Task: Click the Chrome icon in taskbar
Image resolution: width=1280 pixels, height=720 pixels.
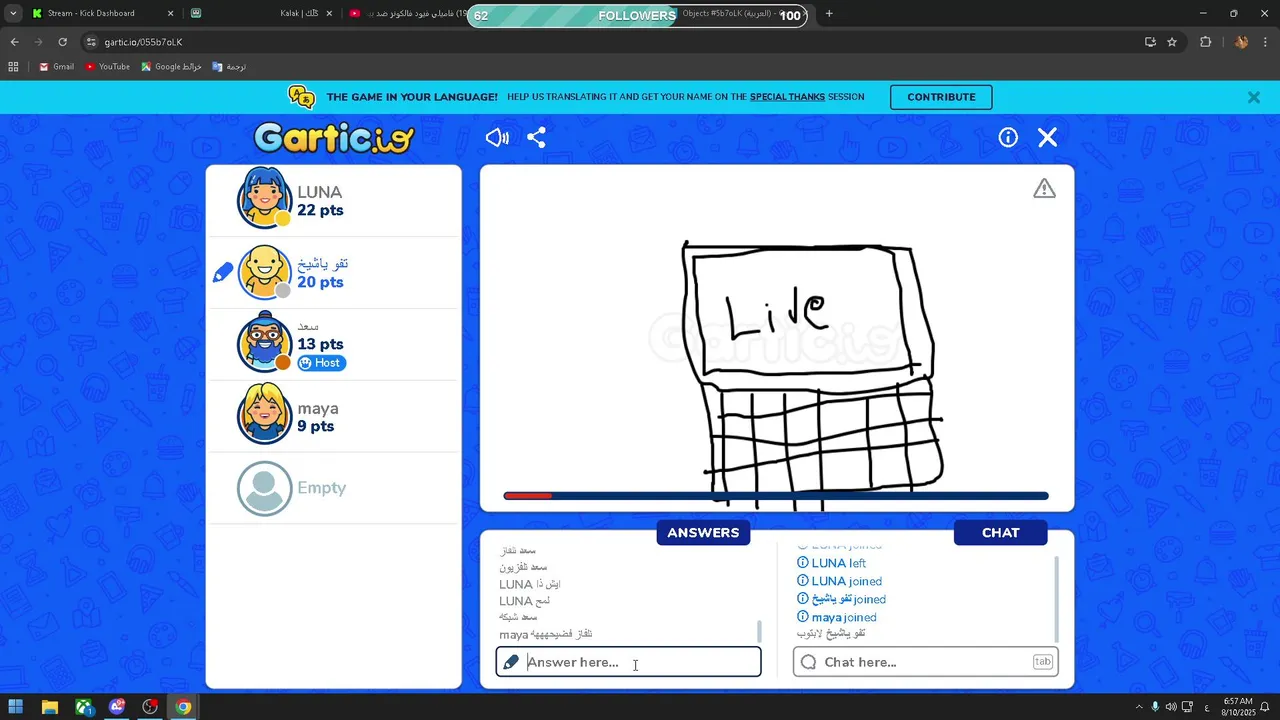Action: click(x=183, y=707)
